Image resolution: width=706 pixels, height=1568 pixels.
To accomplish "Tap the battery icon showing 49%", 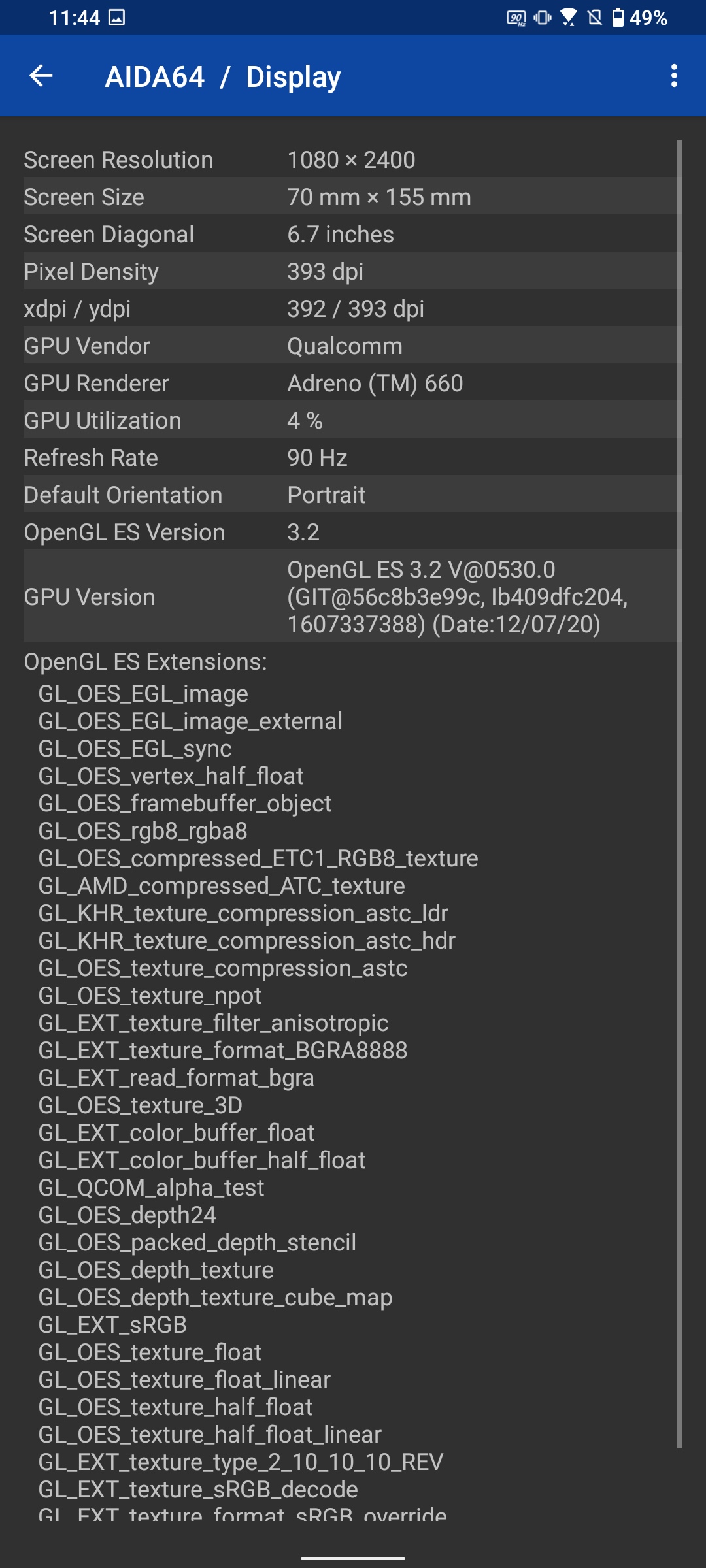I will [x=618, y=18].
